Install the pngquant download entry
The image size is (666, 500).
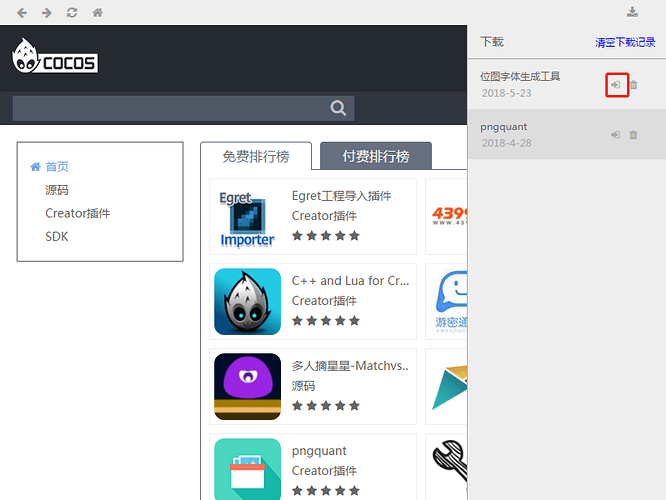[x=615, y=135]
